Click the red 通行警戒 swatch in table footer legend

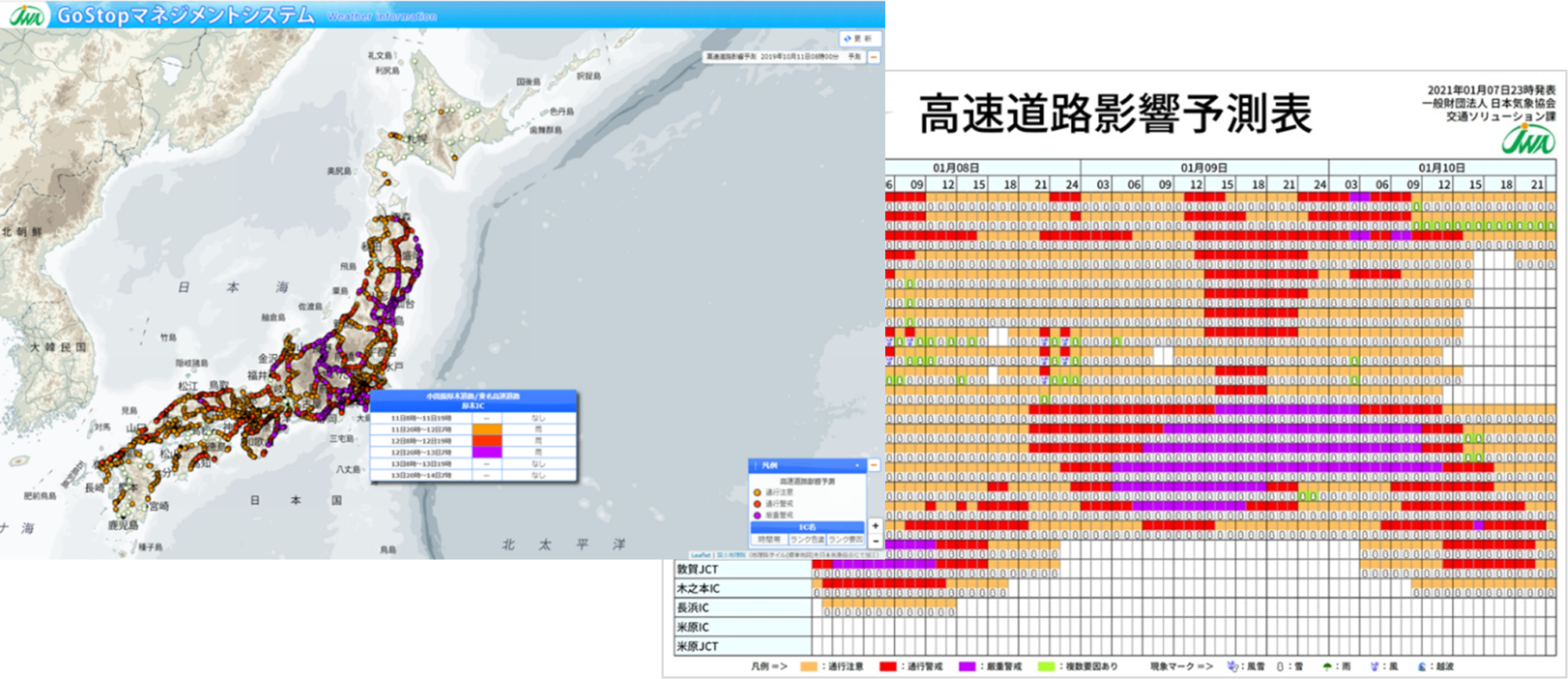coord(888,667)
